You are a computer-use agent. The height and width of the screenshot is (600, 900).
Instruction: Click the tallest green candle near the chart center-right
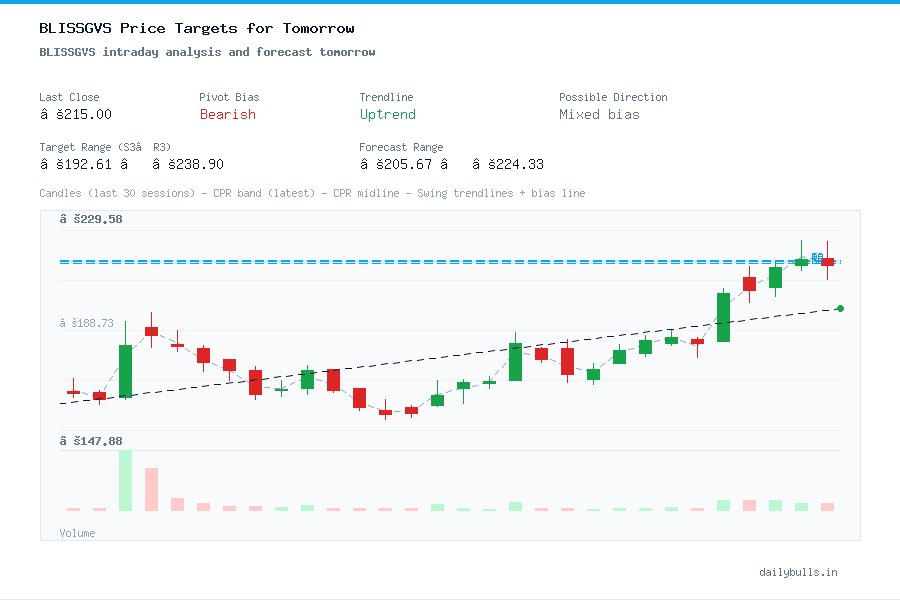[722, 315]
